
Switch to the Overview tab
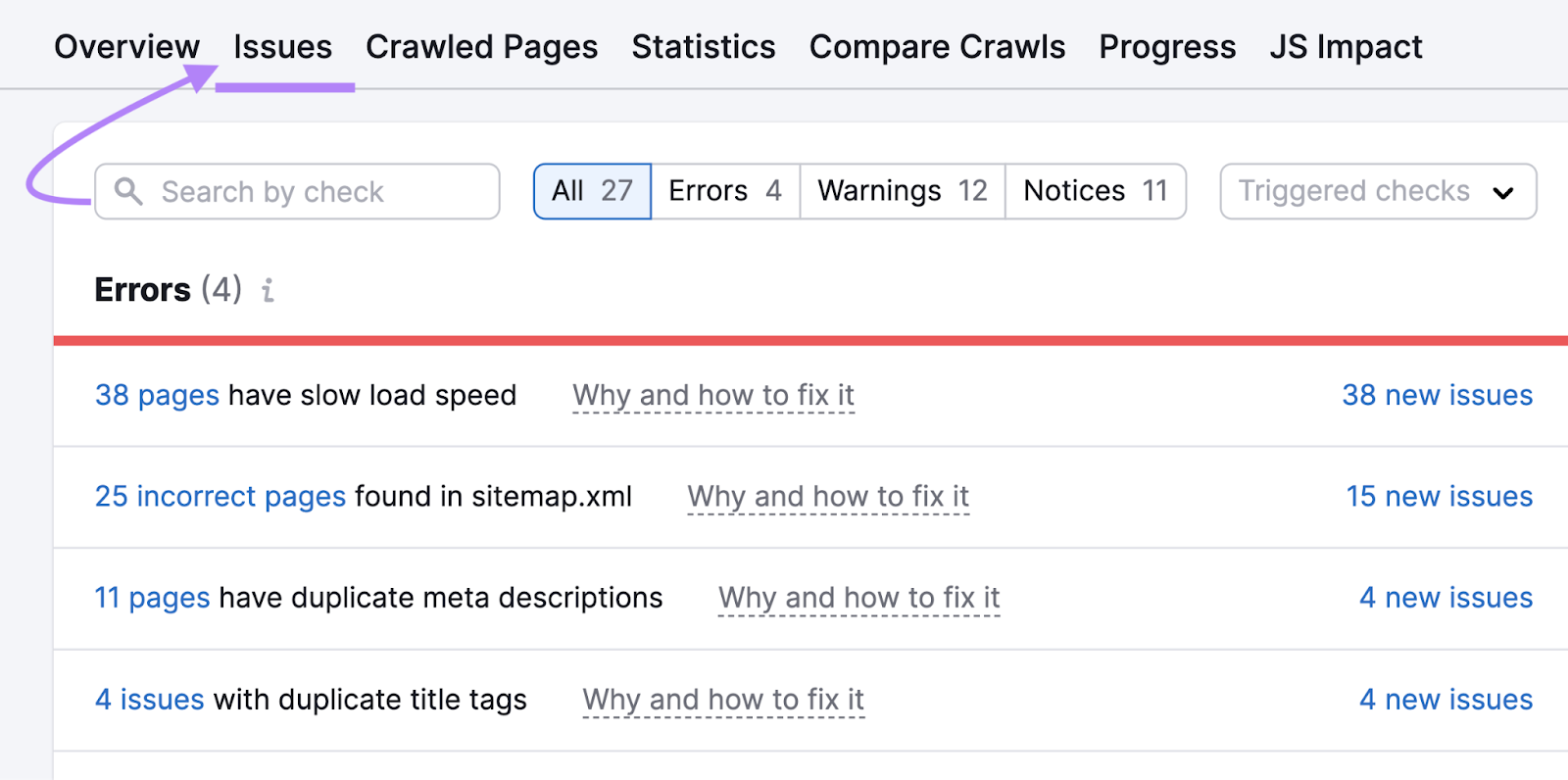[x=126, y=46]
